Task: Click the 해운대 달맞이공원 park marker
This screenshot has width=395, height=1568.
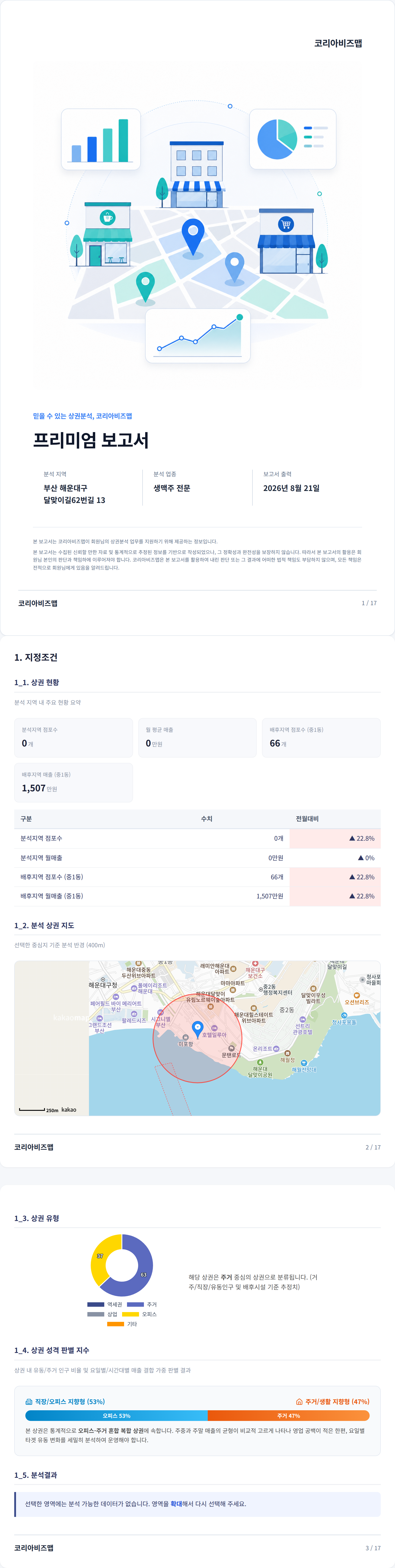Action: [260, 1062]
